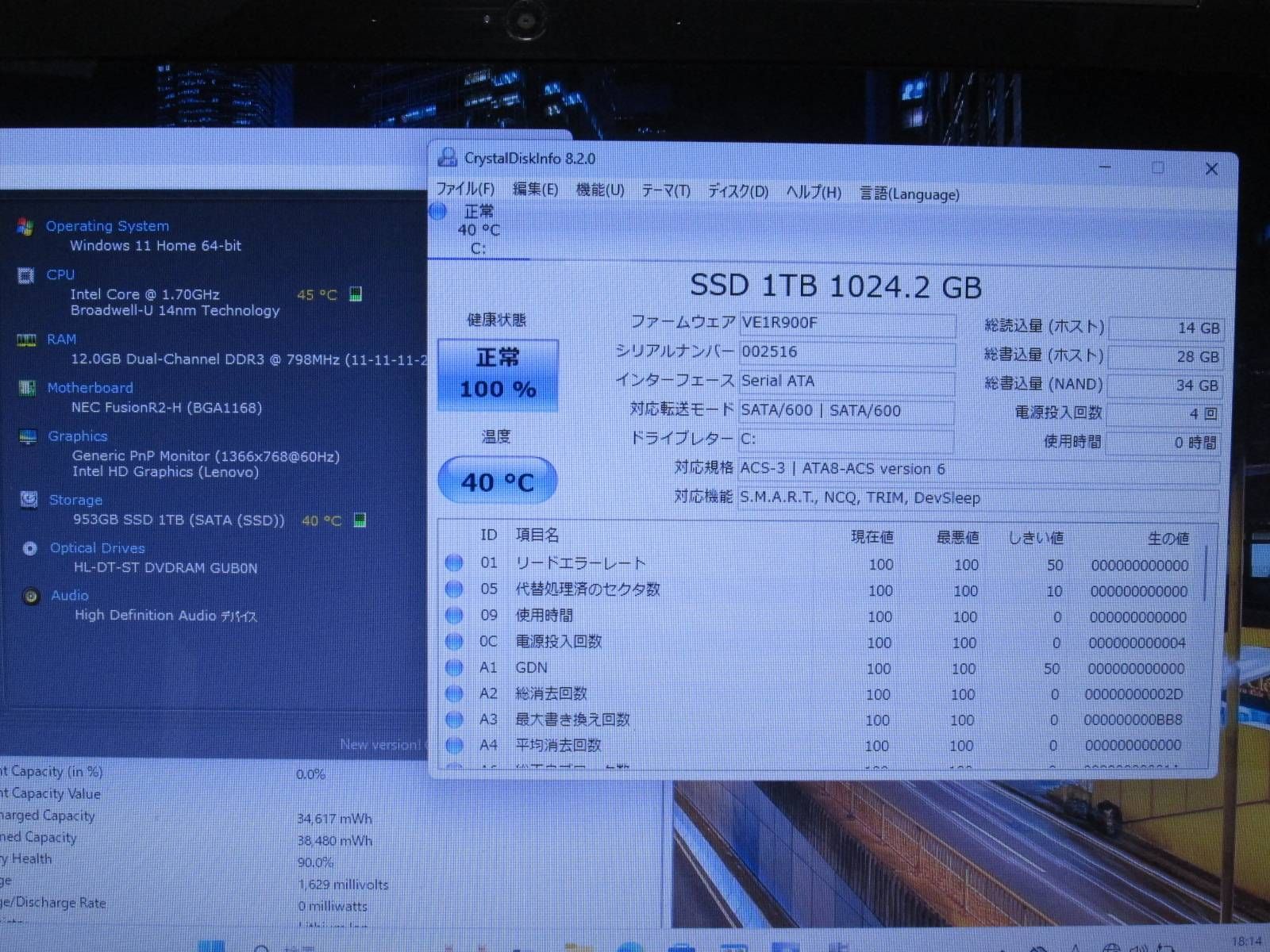Open the ヘルプ(H) menu
Screen dimensions: 1270x952
point(814,193)
